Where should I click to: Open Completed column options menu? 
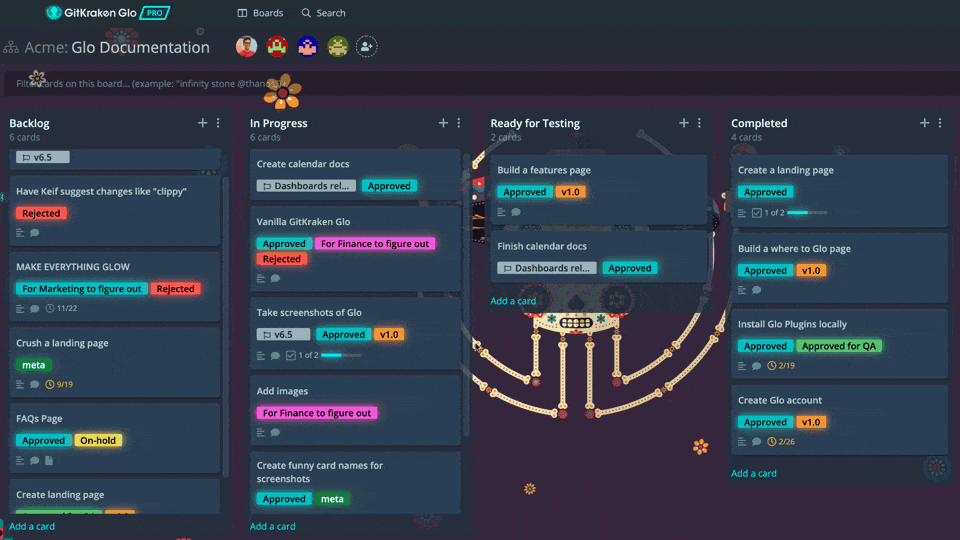click(940, 123)
